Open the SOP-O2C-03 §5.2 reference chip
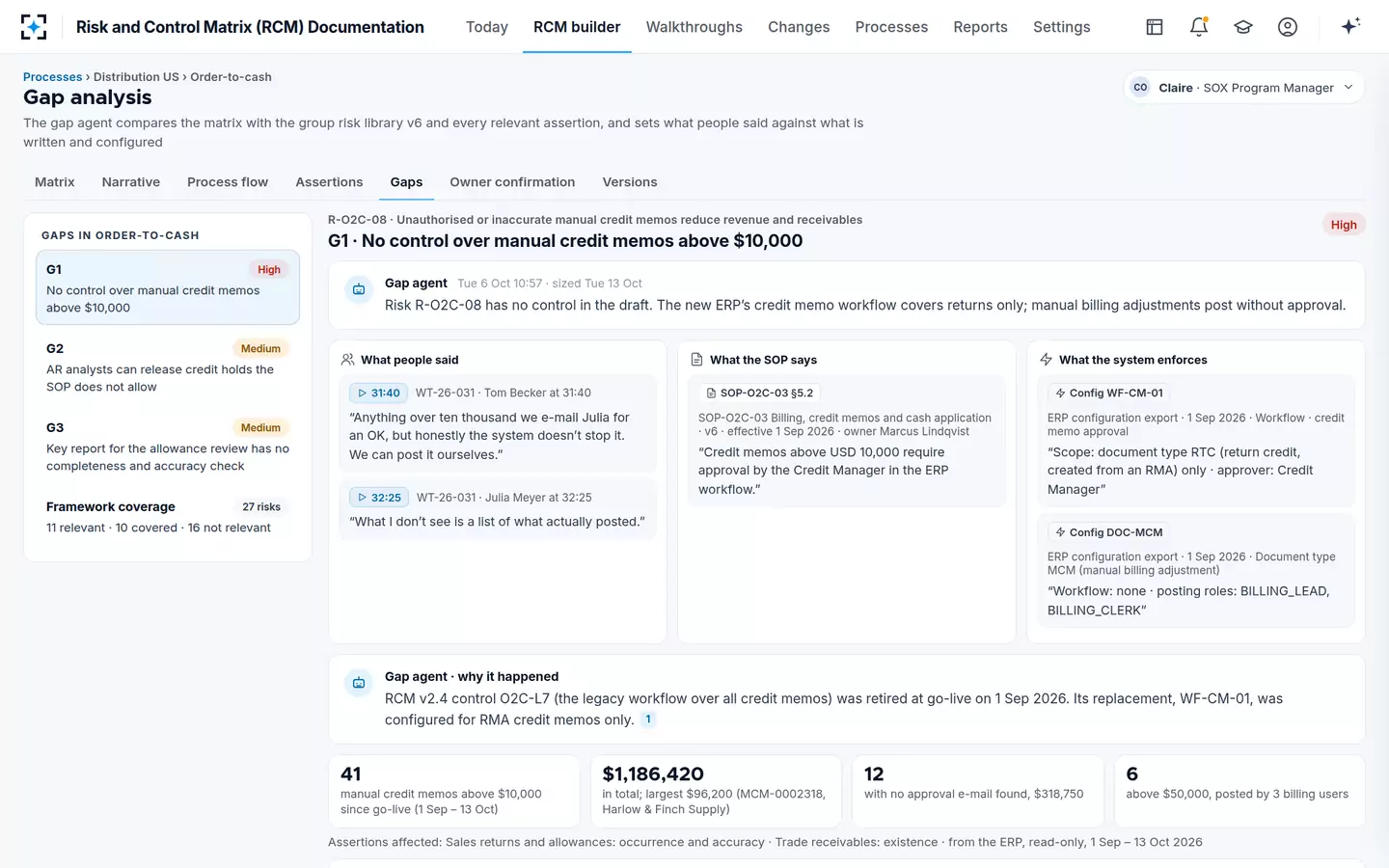 coord(760,393)
